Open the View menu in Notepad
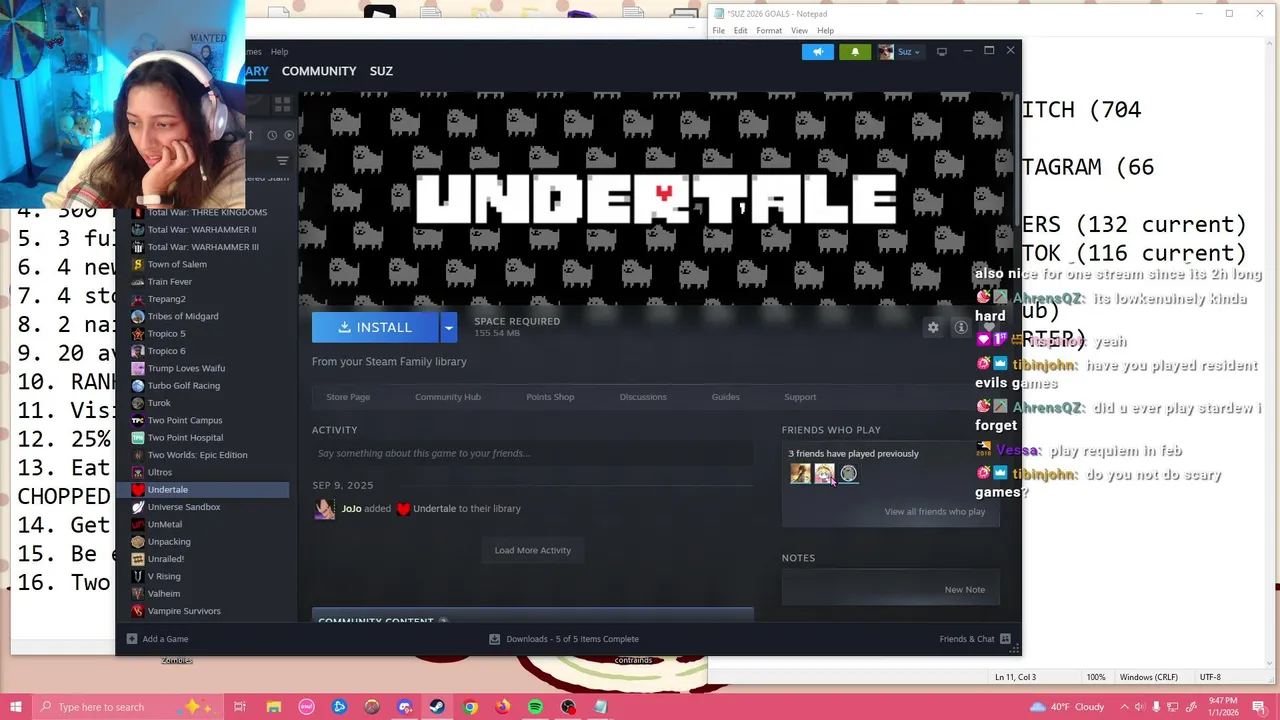The height and width of the screenshot is (720, 1280). (x=800, y=31)
